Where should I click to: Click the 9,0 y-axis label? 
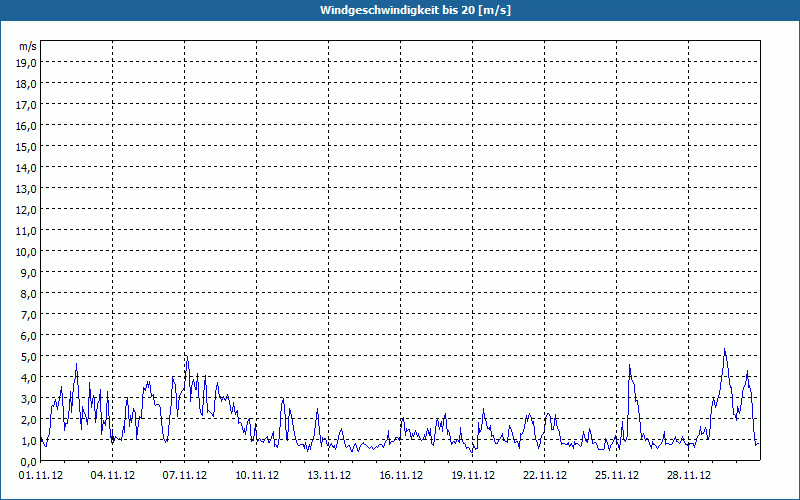point(29,273)
